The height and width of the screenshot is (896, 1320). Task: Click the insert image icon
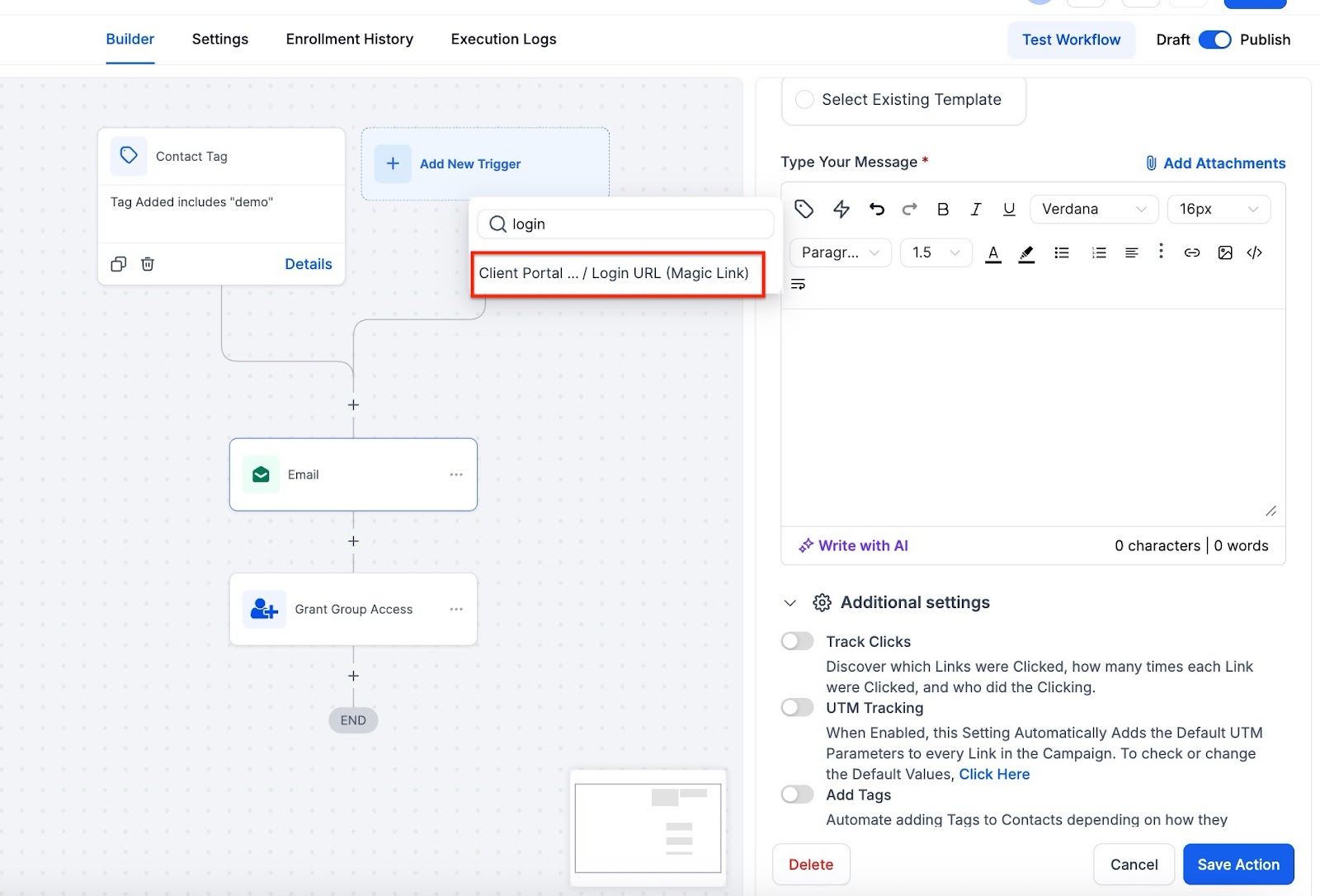click(x=1225, y=252)
